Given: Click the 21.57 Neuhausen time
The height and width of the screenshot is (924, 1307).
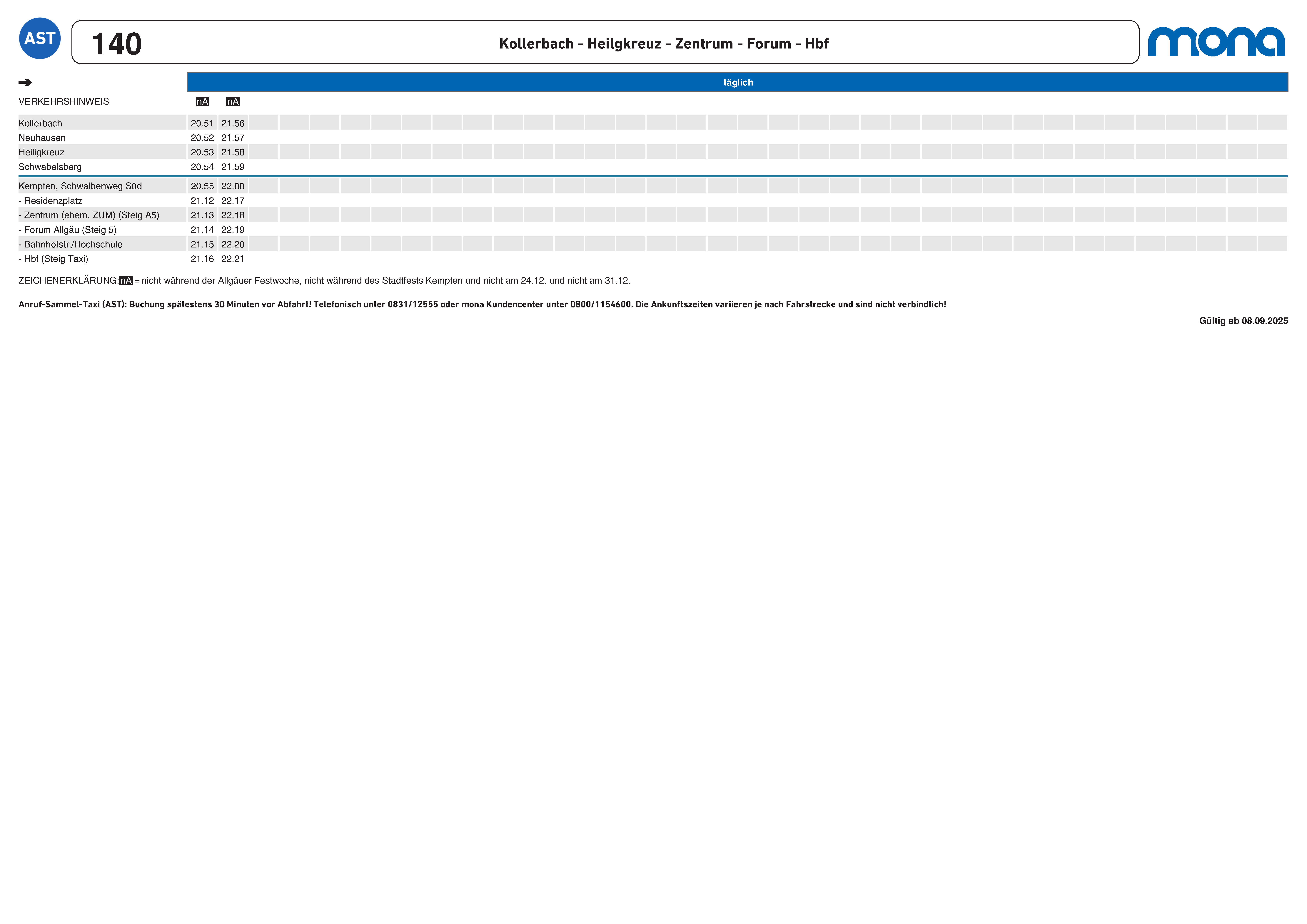Looking at the screenshot, I should pos(233,138).
